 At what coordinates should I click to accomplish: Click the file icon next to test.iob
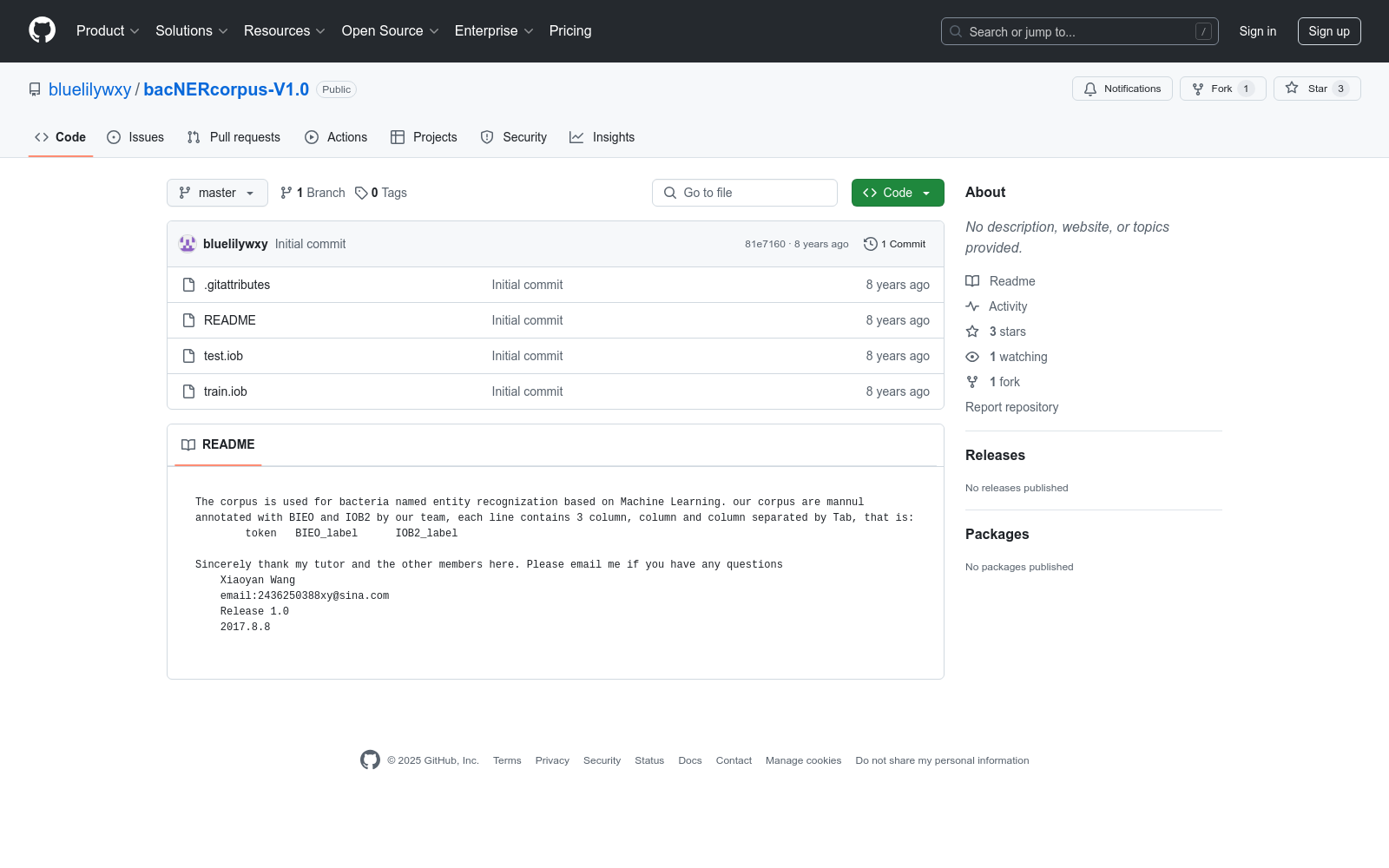click(188, 356)
